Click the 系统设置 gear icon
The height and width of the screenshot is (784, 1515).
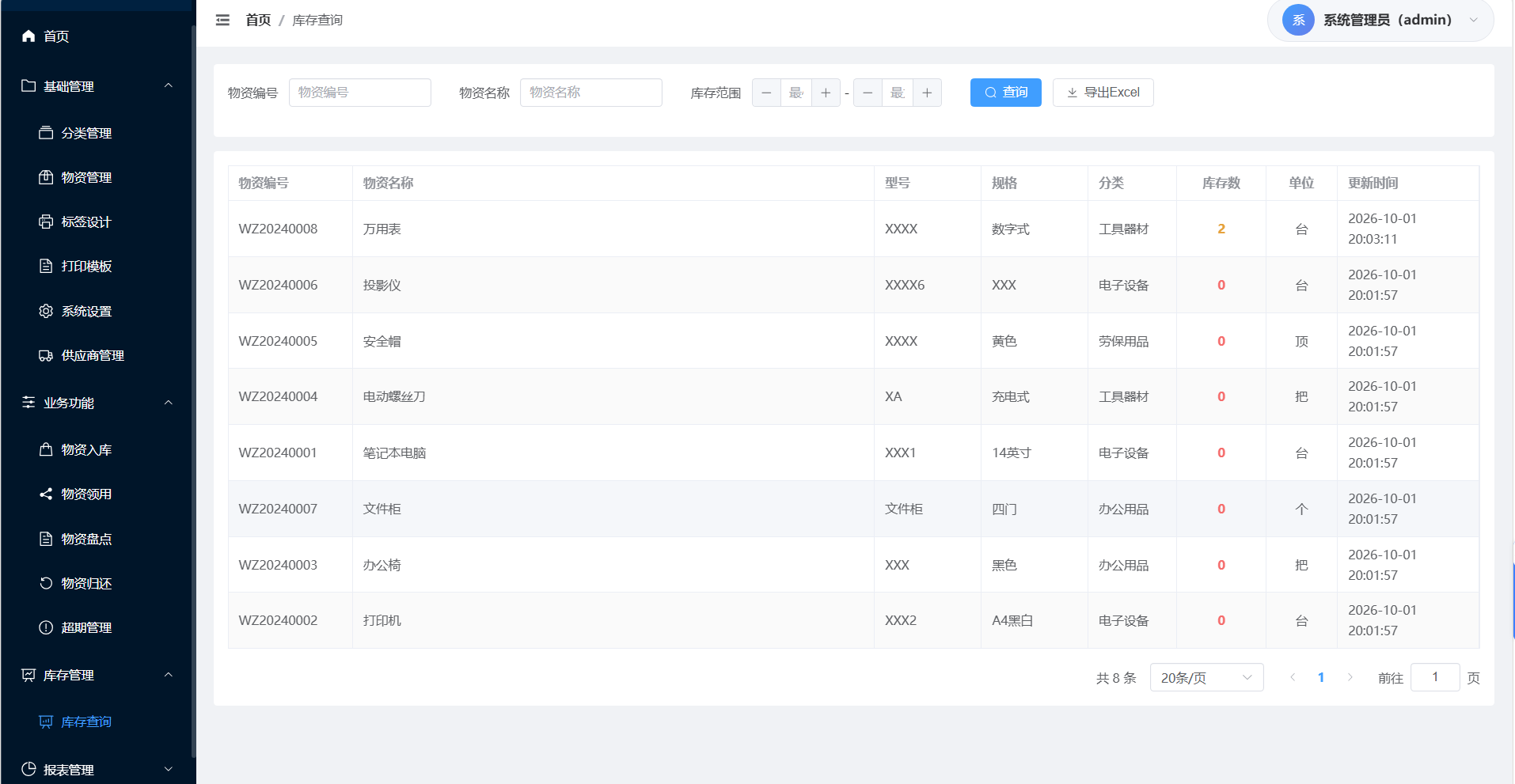46,311
